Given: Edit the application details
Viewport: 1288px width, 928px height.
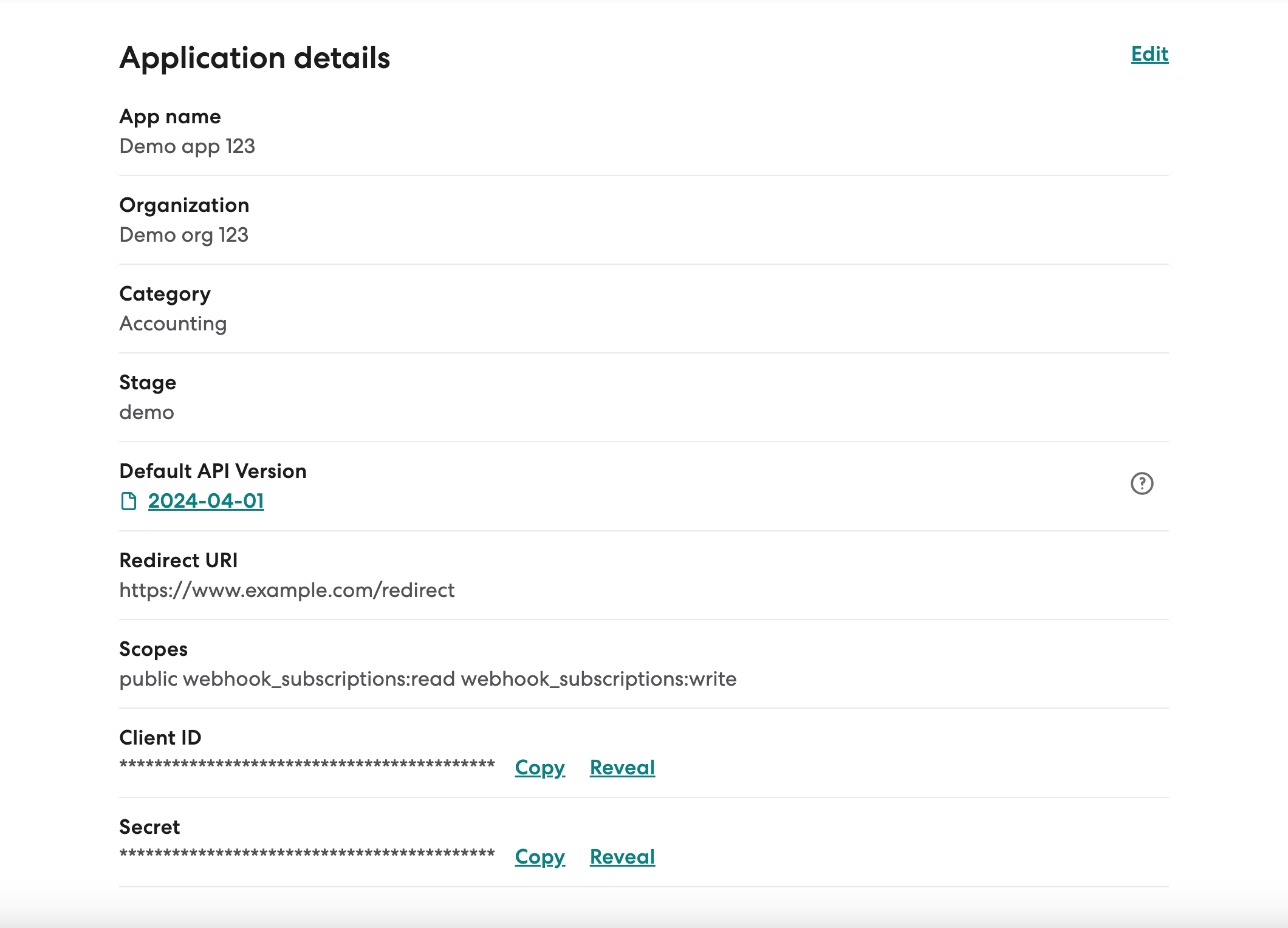Looking at the screenshot, I should tap(1149, 54).
